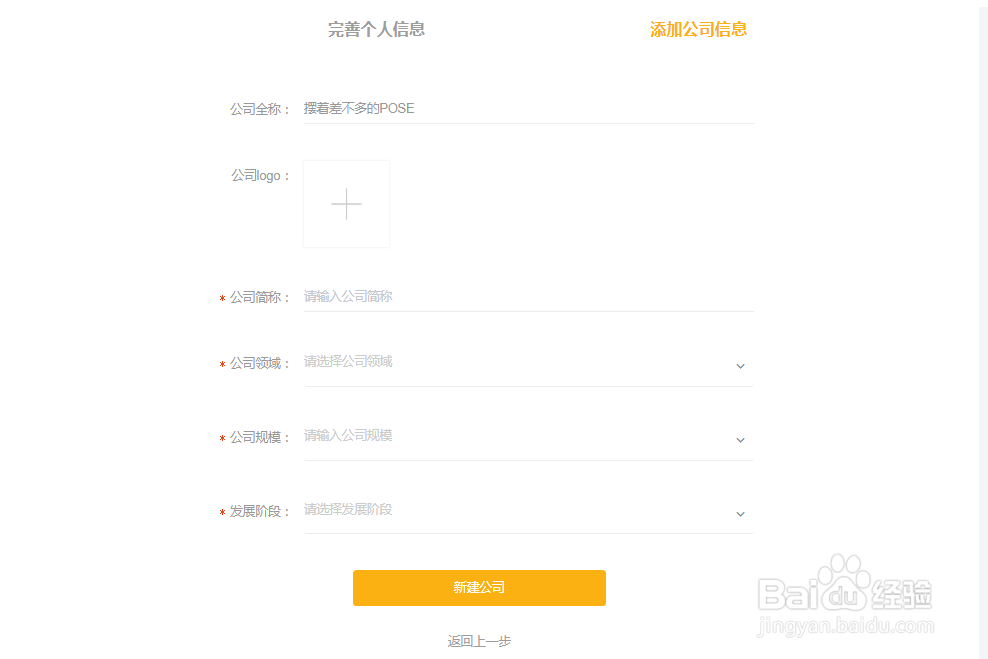Select the 公司简称 input field
The width and height of the screenshot is (988, 659).
pos(500,296)
